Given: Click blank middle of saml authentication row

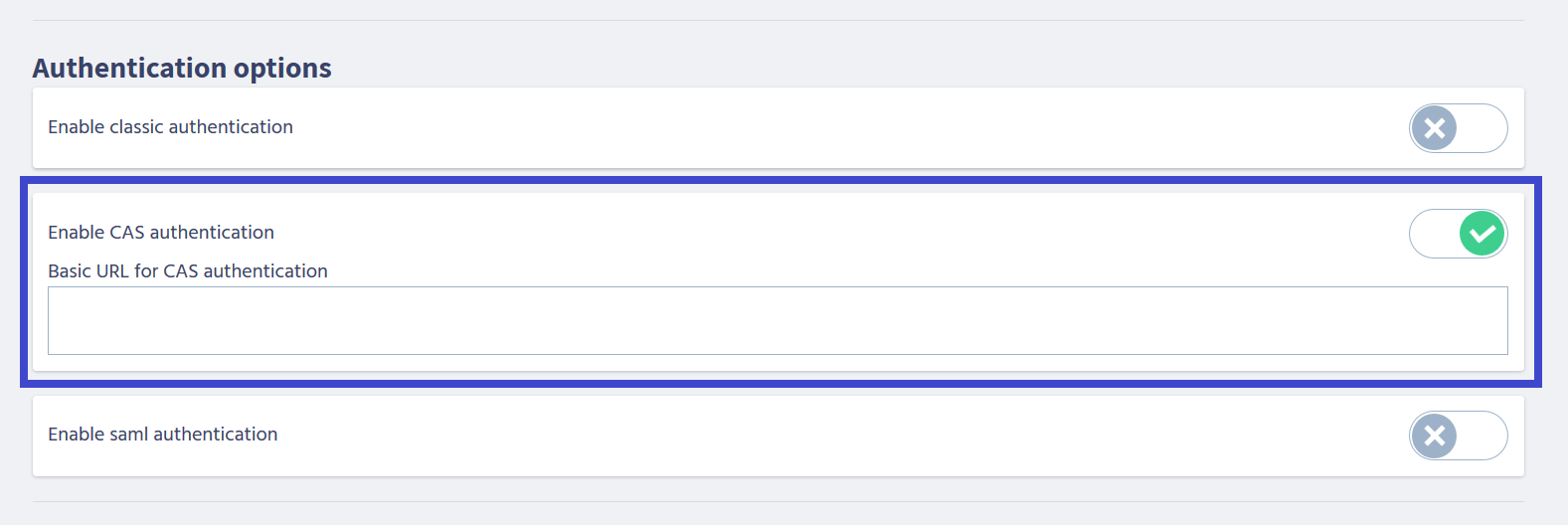Looking at the screenshot, I should [x=795, y=435].
